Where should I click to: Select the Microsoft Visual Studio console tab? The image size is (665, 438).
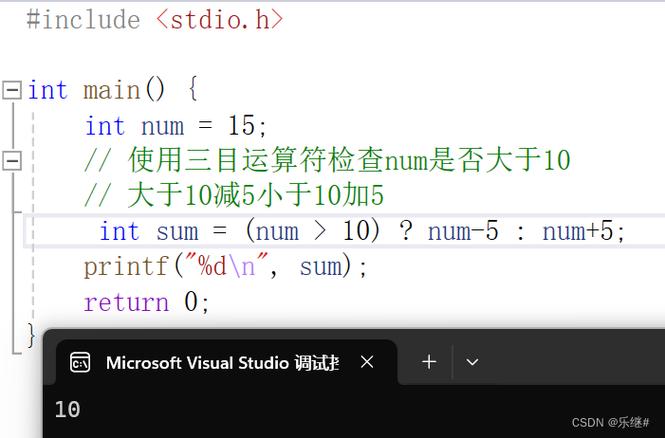(x=222, y=363)
